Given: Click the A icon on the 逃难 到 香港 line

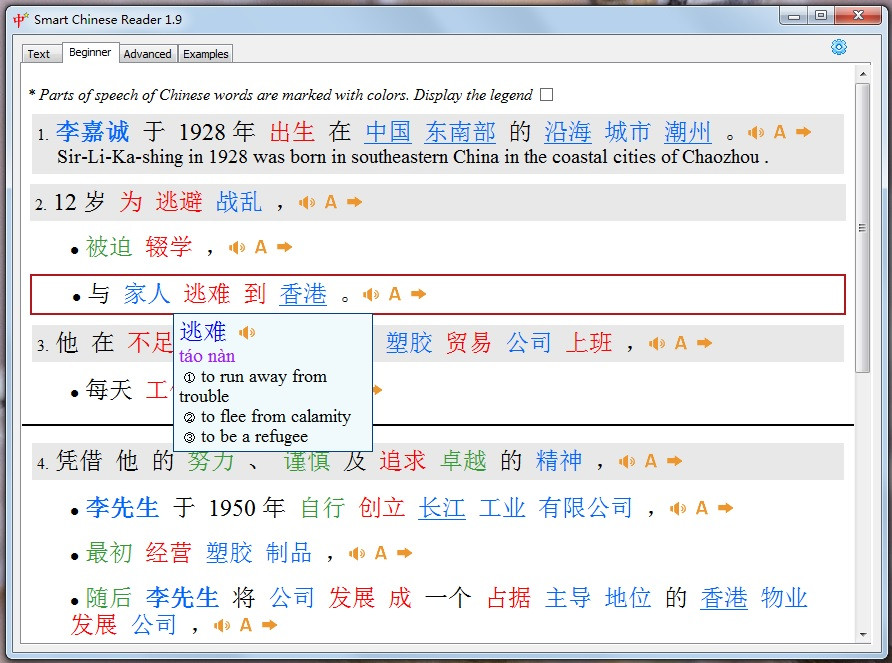Looking at the screenshot, I should 395,294.
